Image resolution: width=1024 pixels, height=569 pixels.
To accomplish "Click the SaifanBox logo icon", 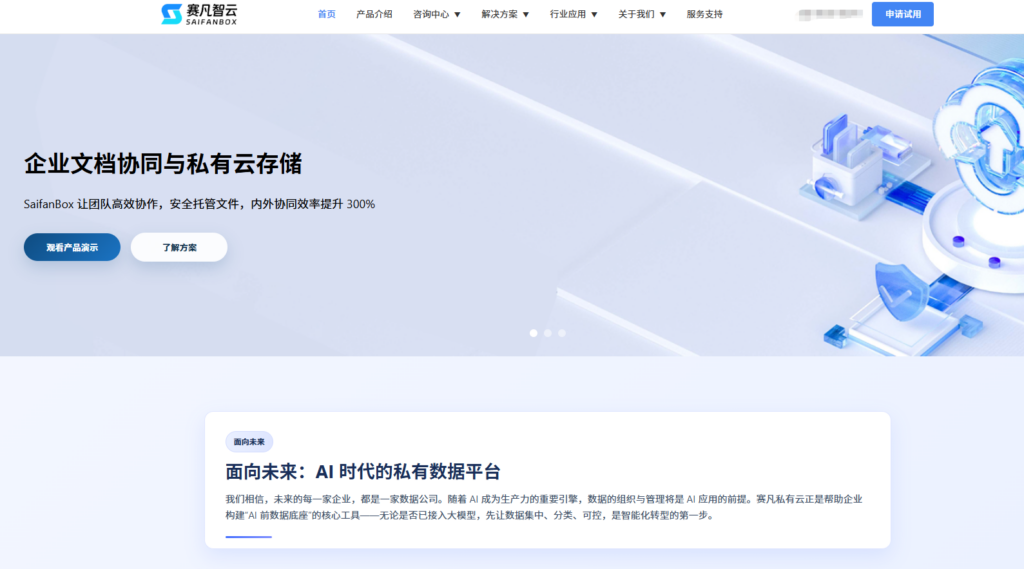I will 172,14.
